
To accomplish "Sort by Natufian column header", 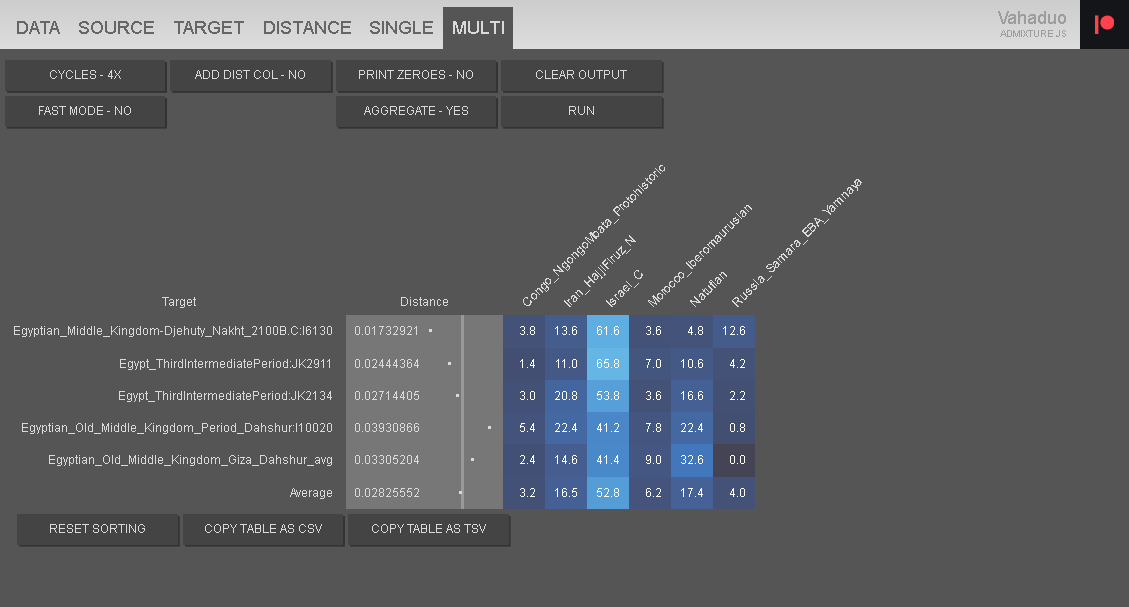I will (x=708, y=289).
